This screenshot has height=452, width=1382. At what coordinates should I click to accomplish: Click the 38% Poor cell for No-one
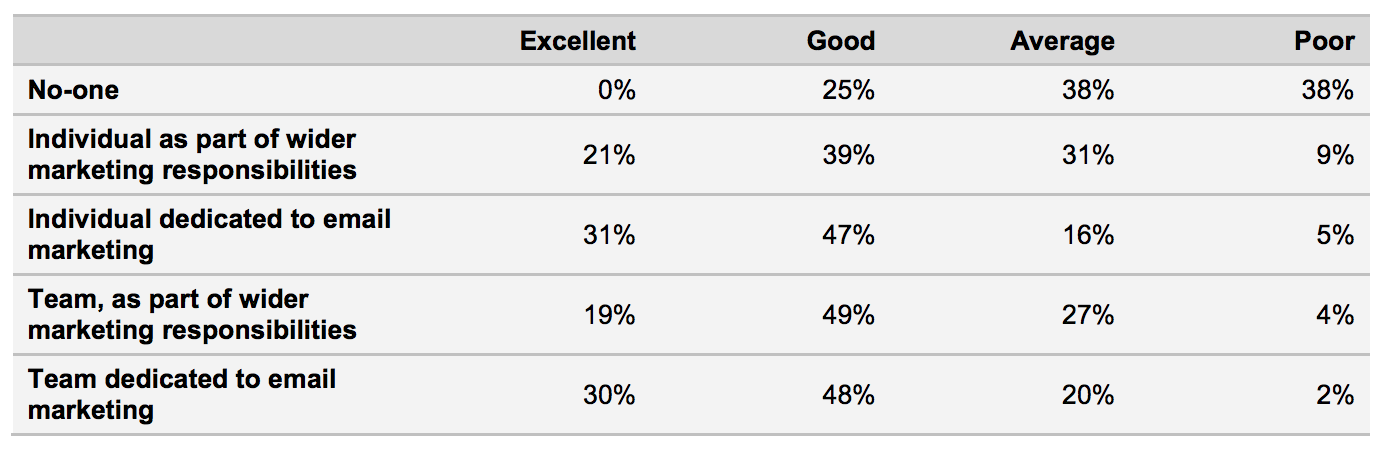pos(1328,90)
